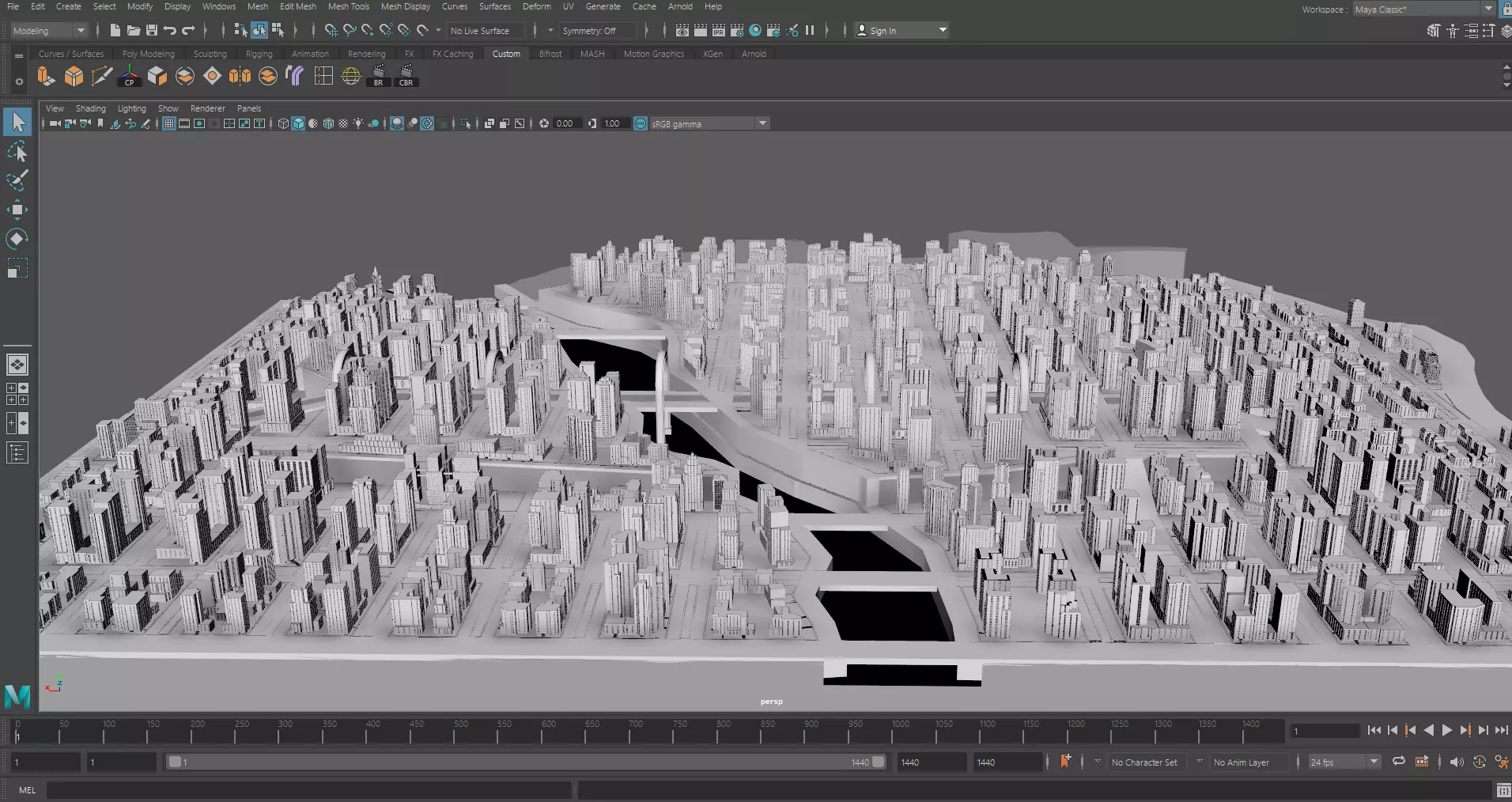This screenshot has height=802, width=1512.
Task: Click the BR shelf icon
Action: tap(378, 76)
